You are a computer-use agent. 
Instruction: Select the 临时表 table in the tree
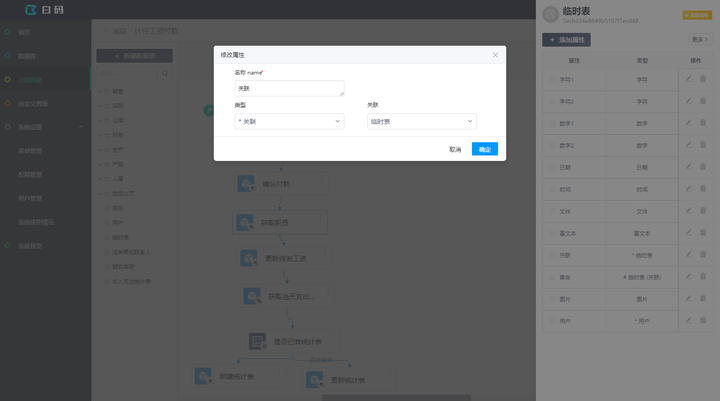click(120, 237)
